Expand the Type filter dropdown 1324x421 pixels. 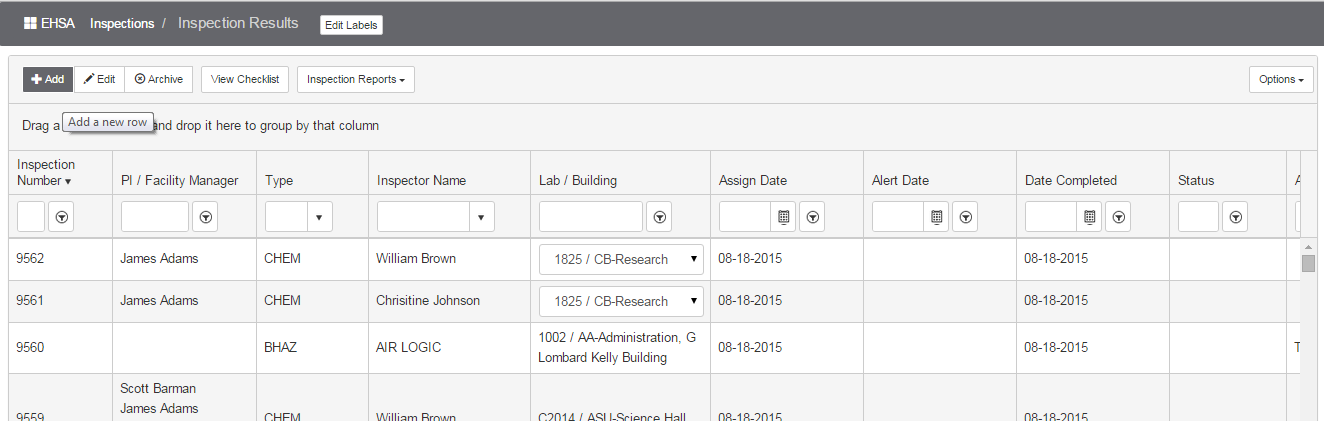coord(319,216)
